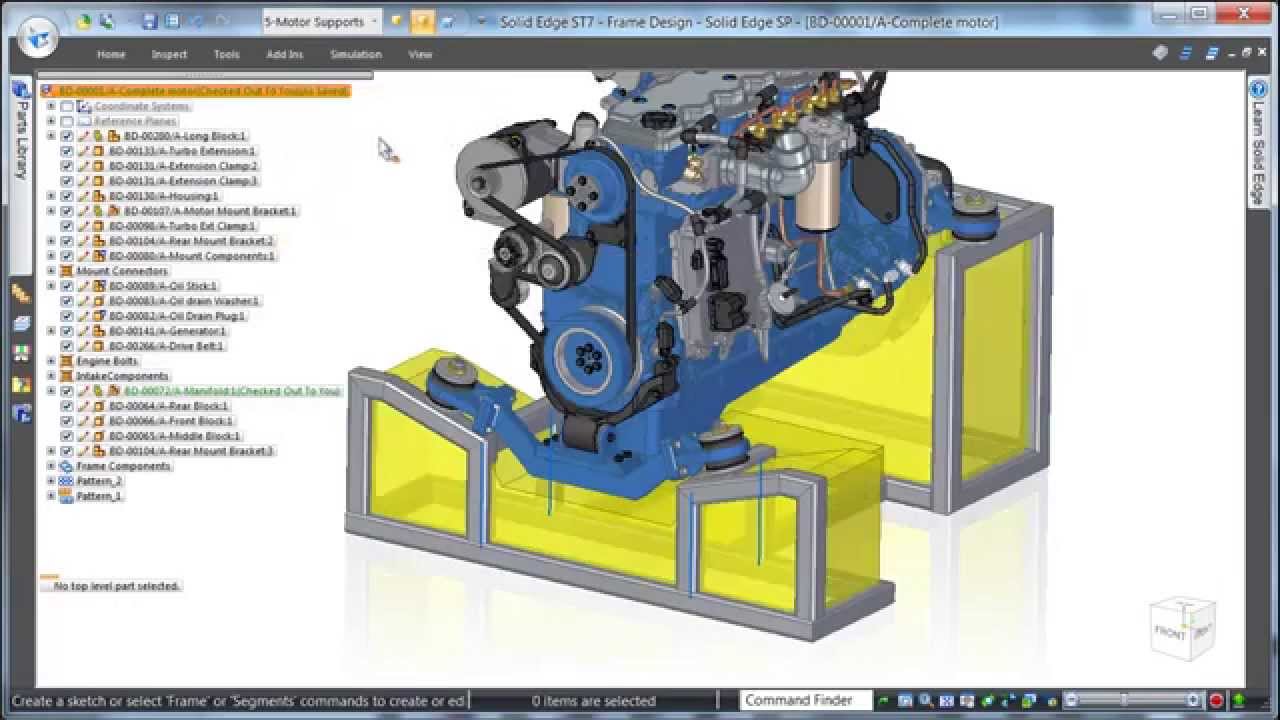
Task: Click the Fit view icon in status bar
Action: coord(947,701)
